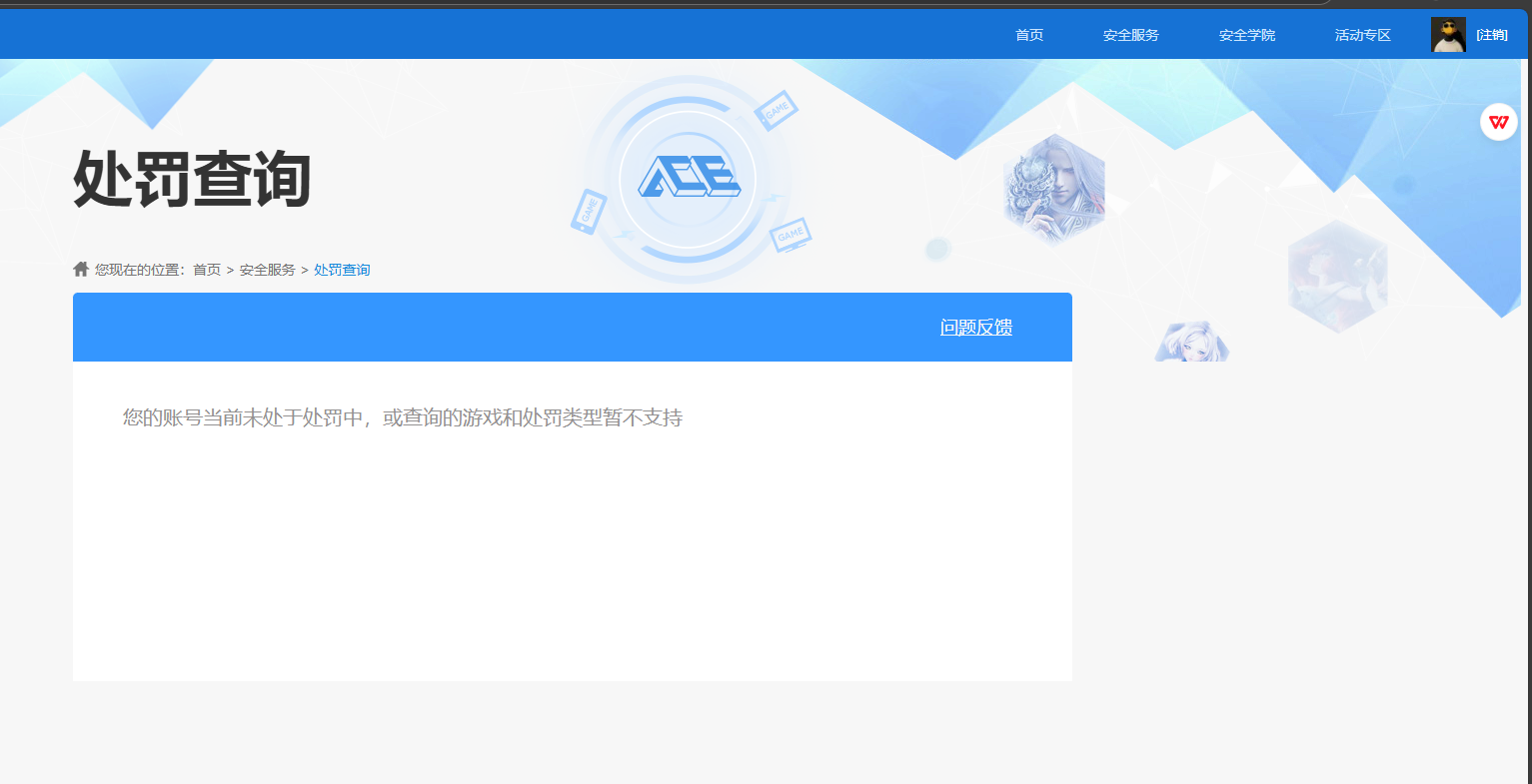
Task: Open the floating WPS Office icon
Action: pyautogui.click(x=1498, y=121)
